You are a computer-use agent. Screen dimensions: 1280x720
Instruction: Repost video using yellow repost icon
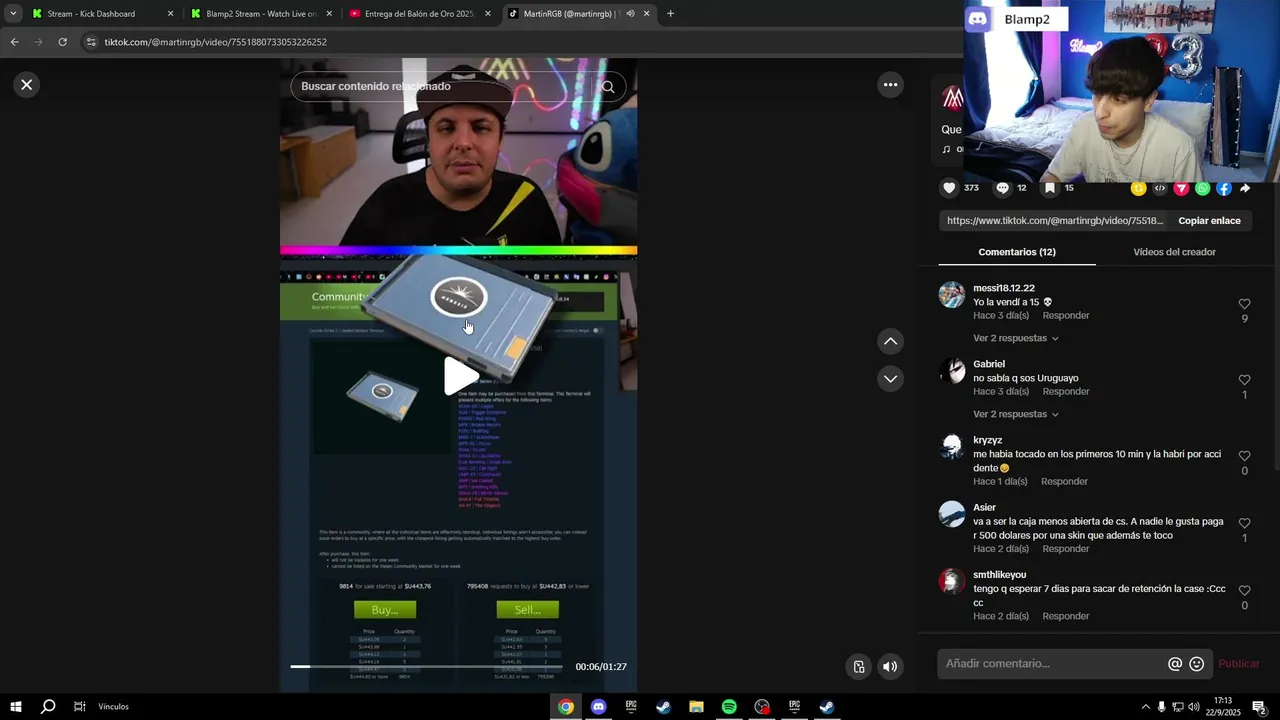click(x=1138, y=188)
